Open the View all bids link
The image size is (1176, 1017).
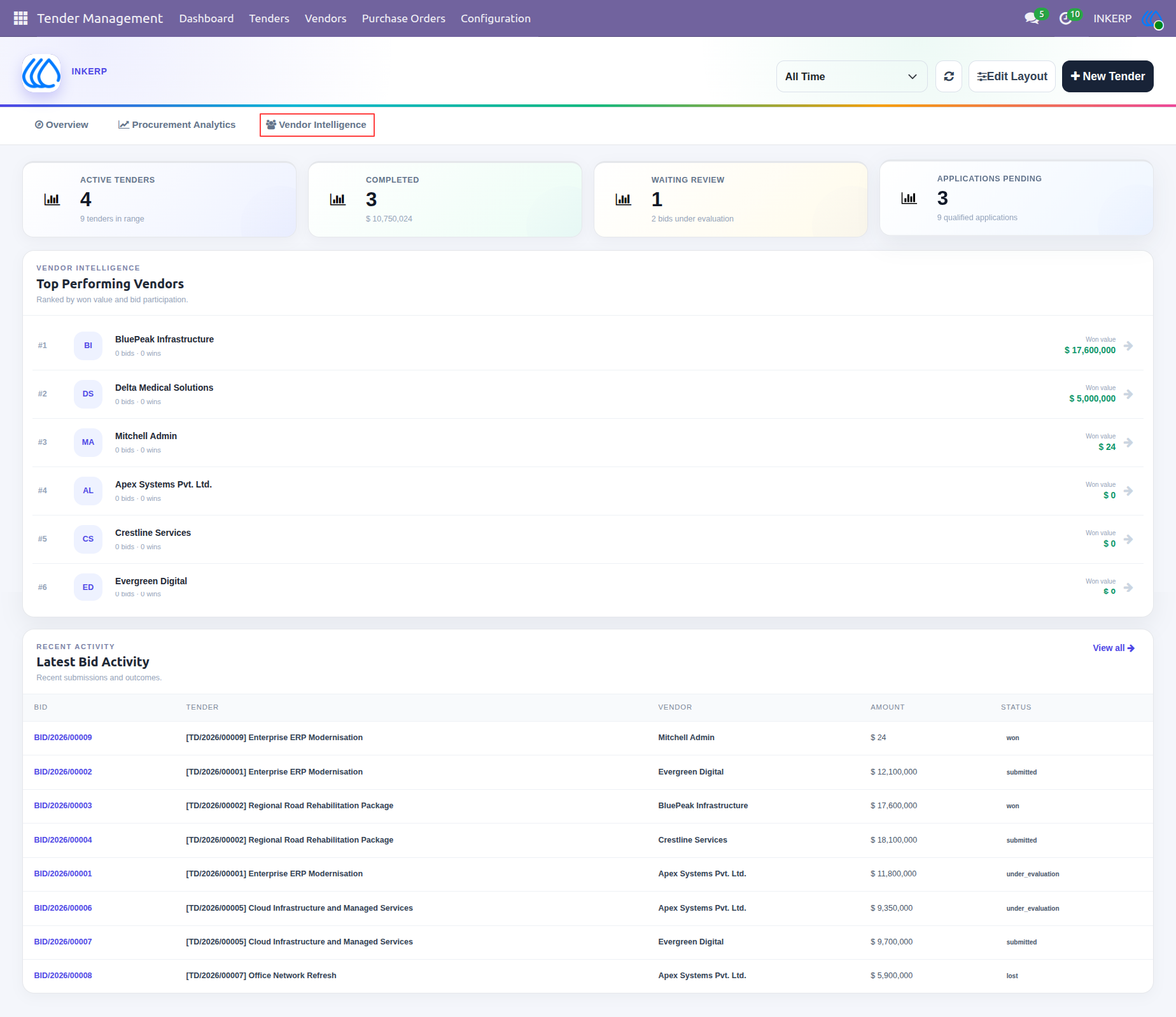point(1114,648)
